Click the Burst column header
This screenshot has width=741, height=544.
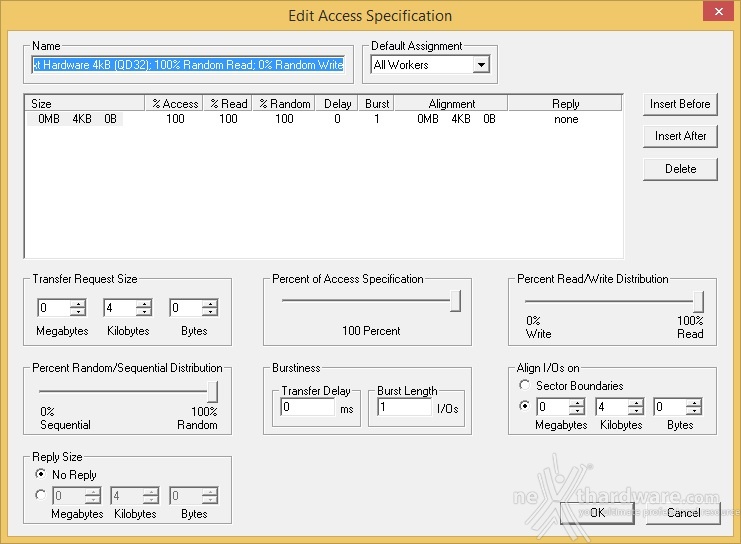click(x=377, y=104)
